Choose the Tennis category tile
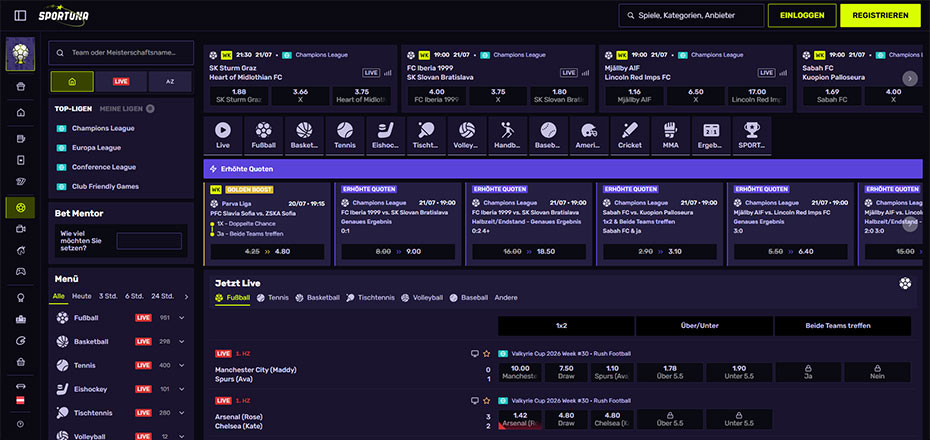 [345, 136]
